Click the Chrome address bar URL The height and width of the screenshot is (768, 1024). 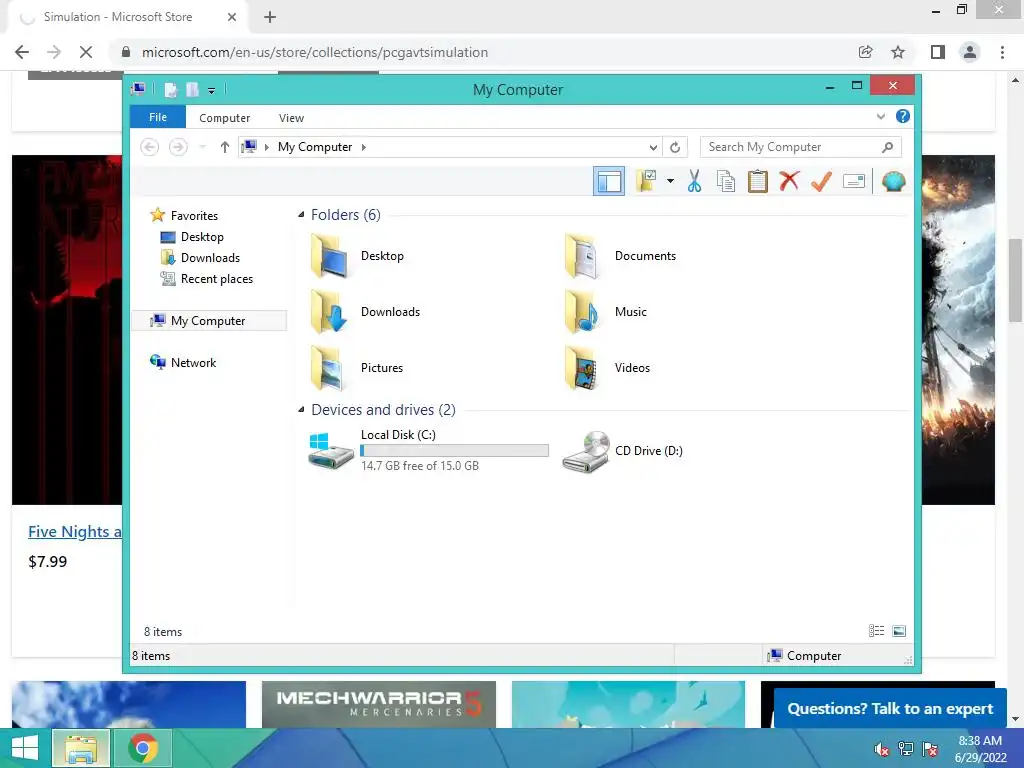coord(315,52)
